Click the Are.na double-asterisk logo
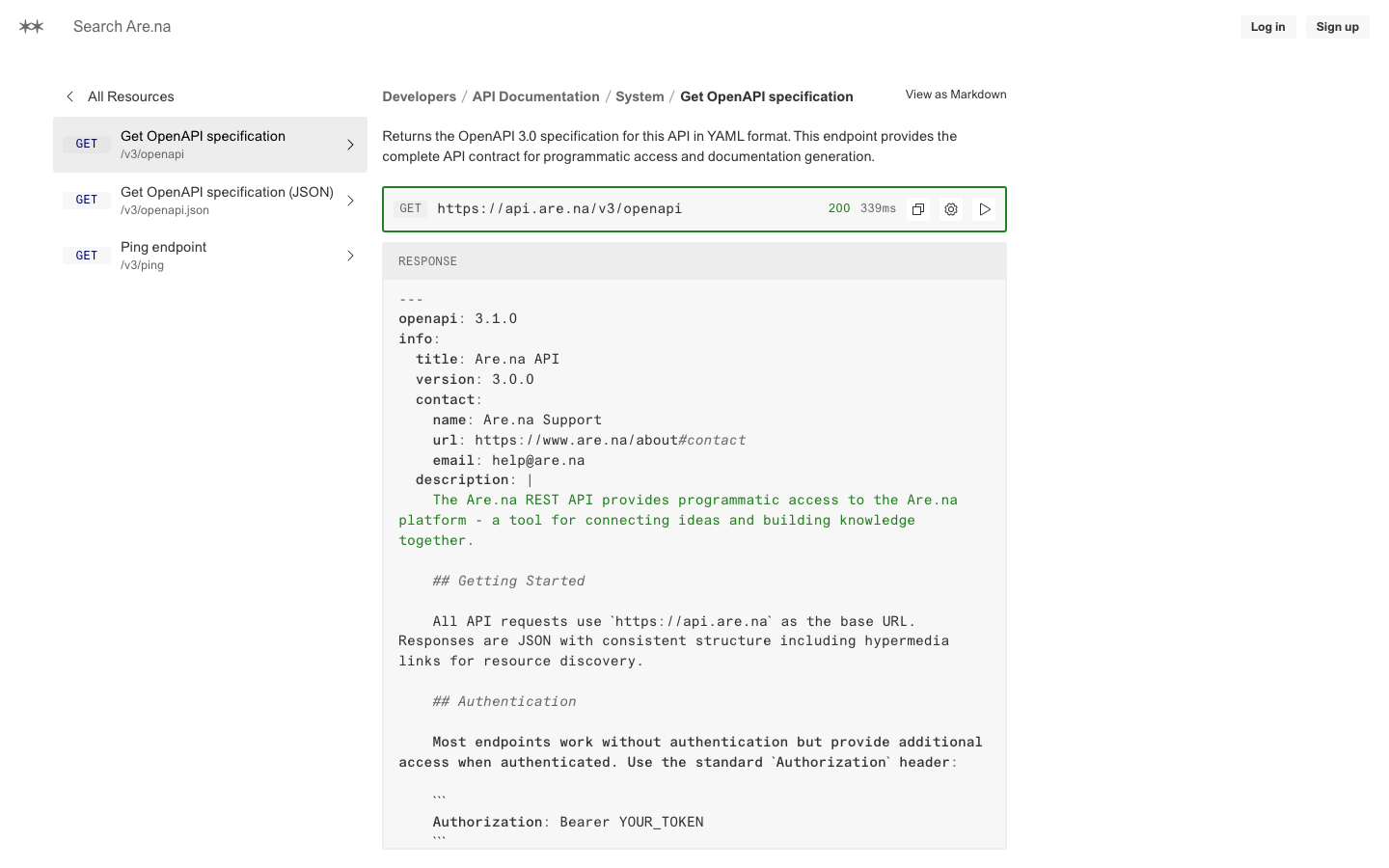 click(x=32, y=27)
